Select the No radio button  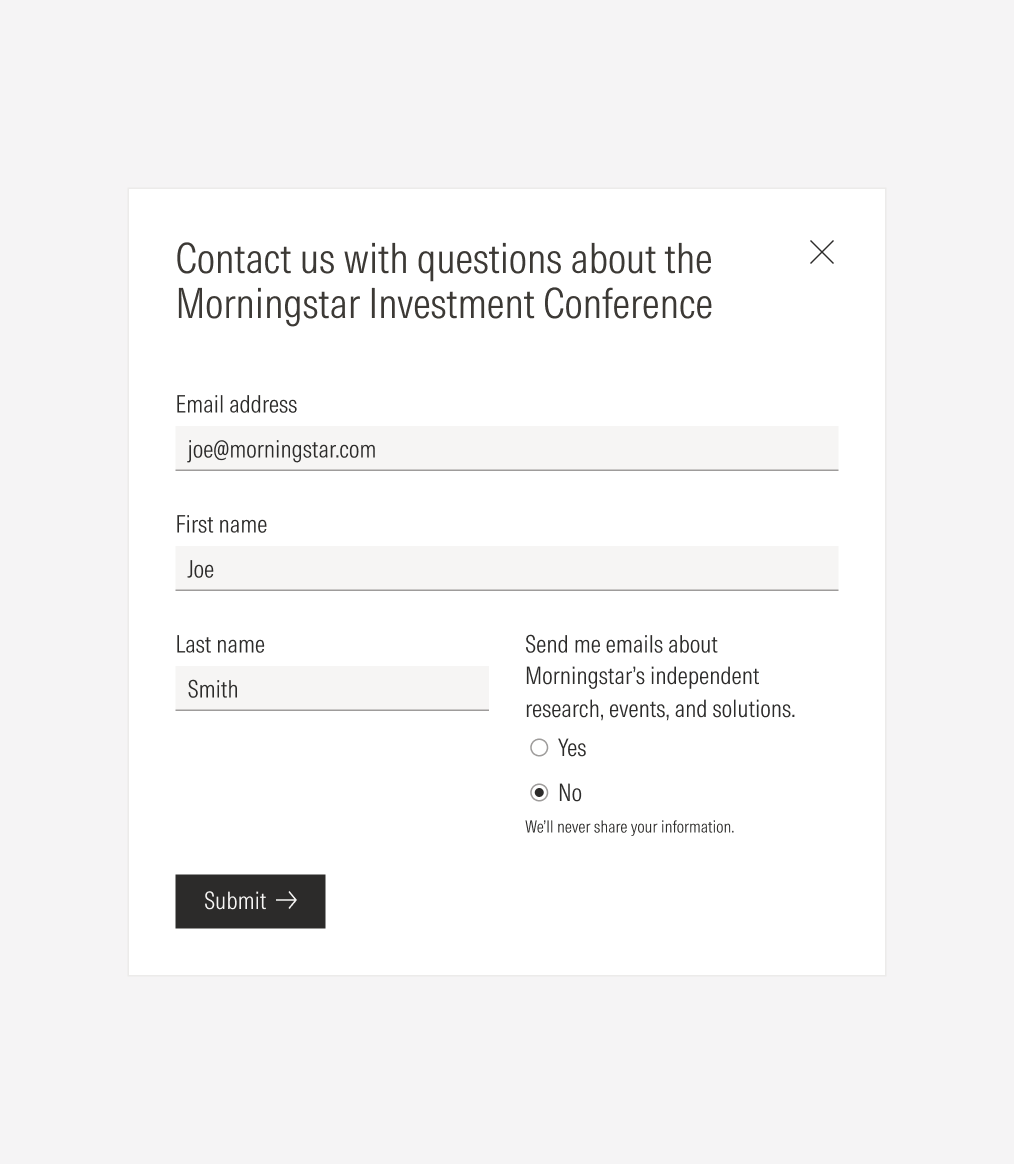[x=539, y=792]
